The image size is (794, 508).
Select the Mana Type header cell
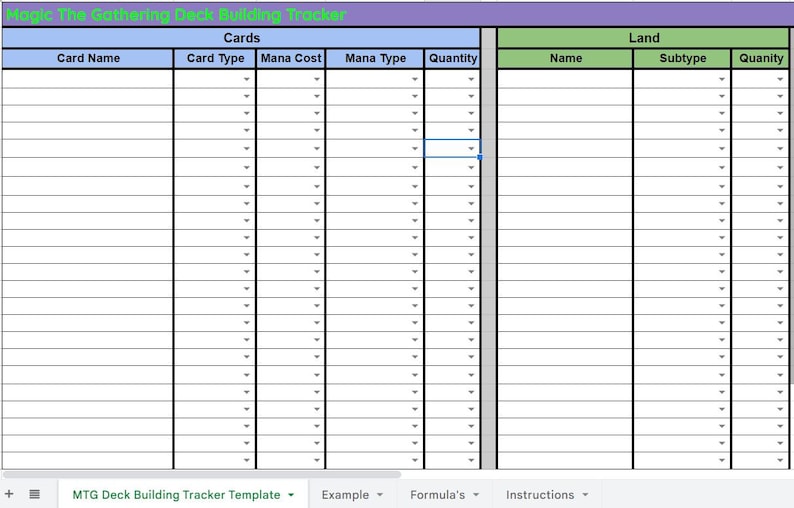375,58
